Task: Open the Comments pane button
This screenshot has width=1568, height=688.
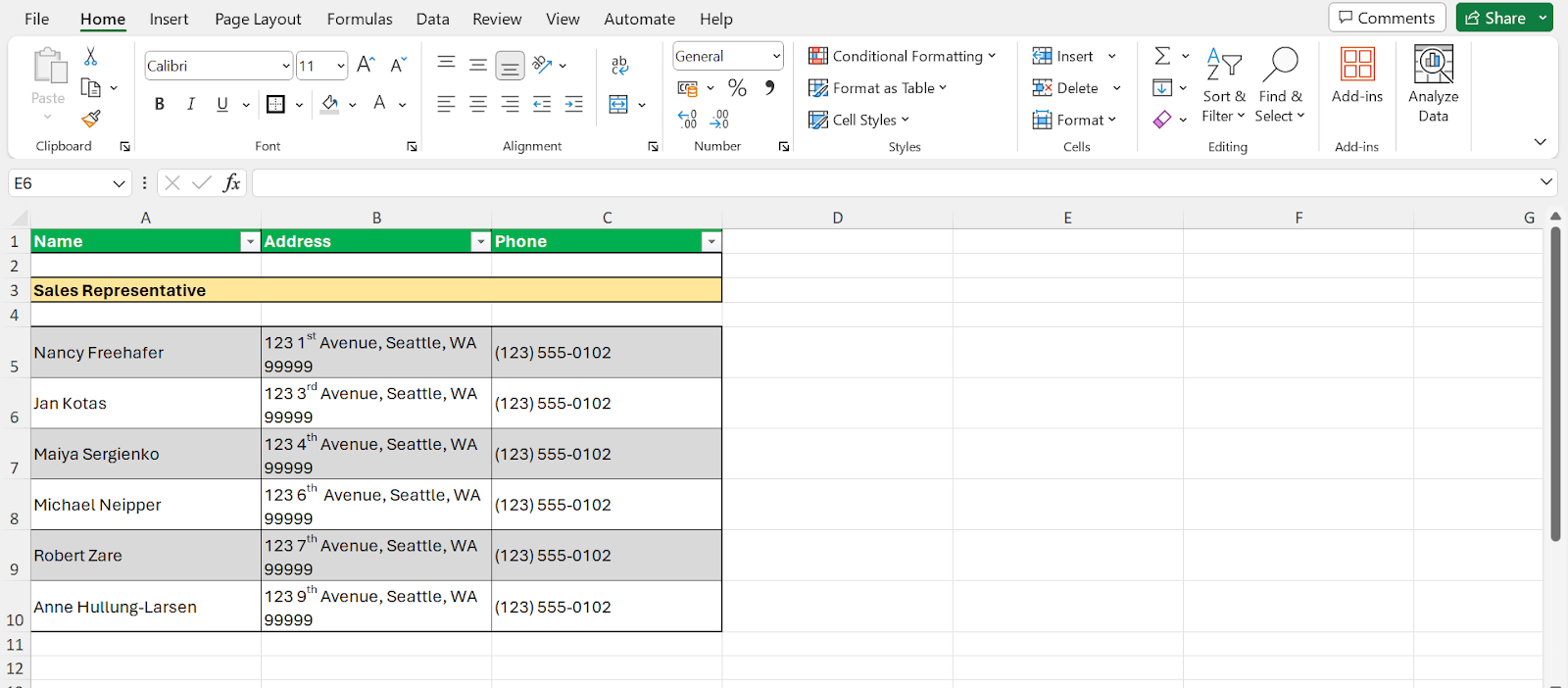Action: coord(1387,18)
